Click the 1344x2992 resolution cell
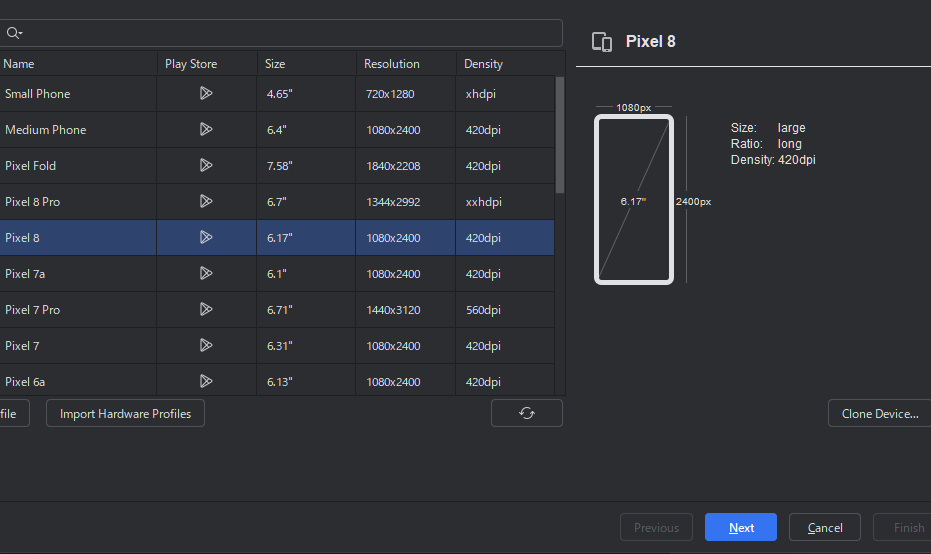Viewport: 931px width, 554px height. [406, 202]
